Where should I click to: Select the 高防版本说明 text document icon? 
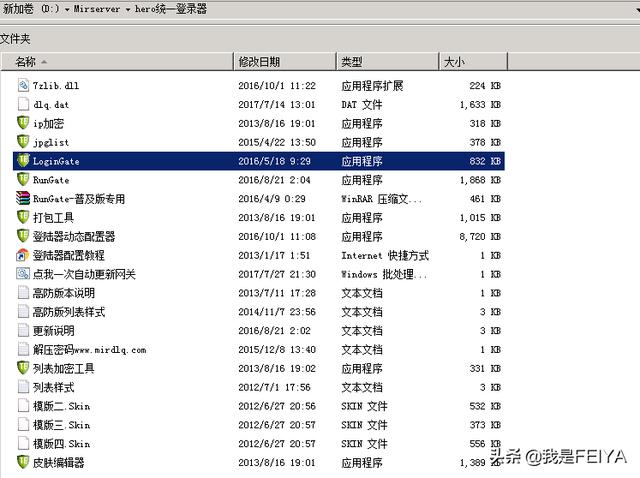point(23,293)
